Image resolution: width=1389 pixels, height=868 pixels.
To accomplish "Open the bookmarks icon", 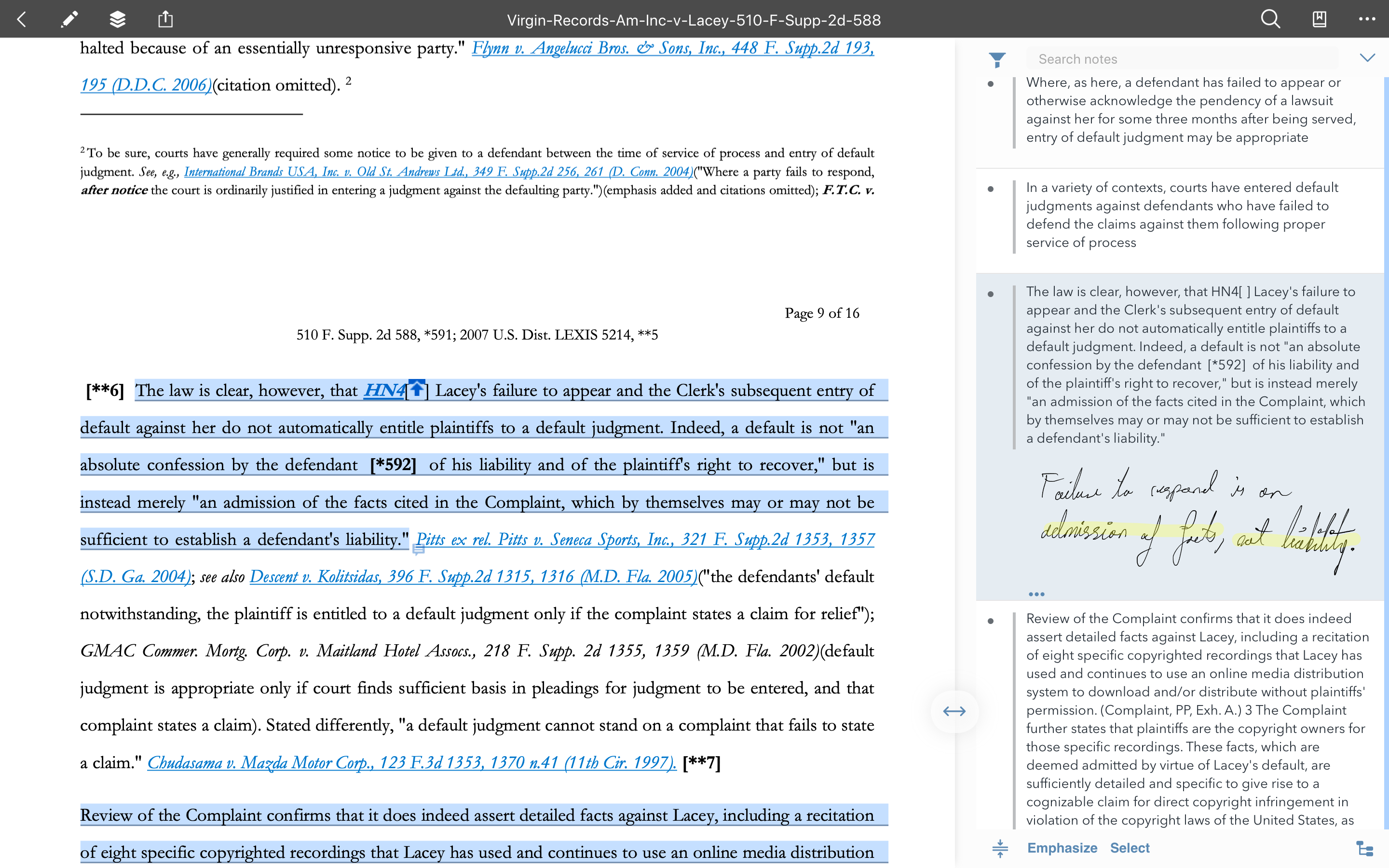I will pos(1319,19).
